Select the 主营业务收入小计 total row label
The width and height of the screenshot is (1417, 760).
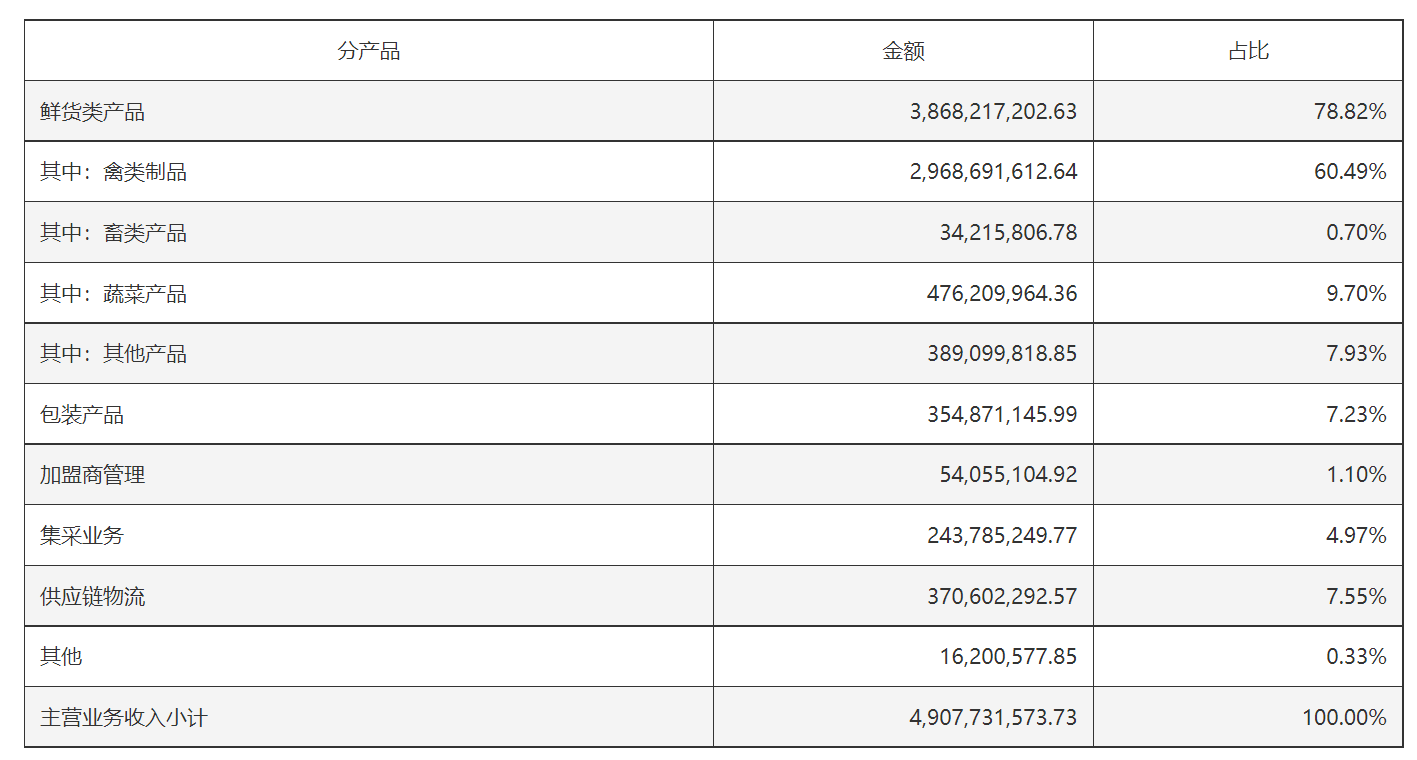pyautogui.click(x=369, y=717)
